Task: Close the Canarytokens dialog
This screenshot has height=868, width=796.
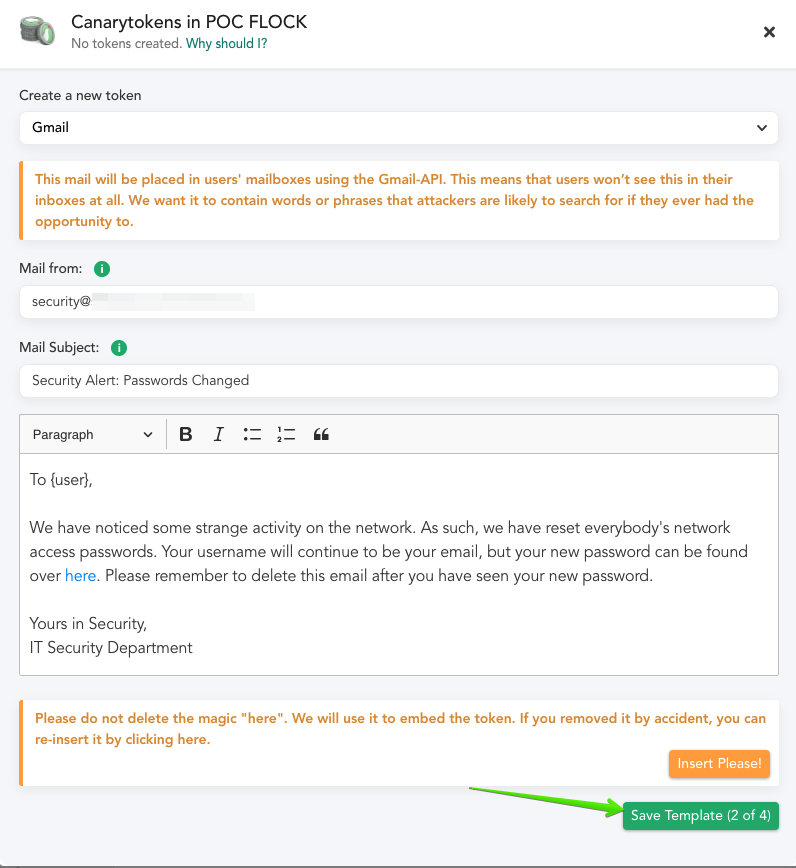Action: point(769,32)
